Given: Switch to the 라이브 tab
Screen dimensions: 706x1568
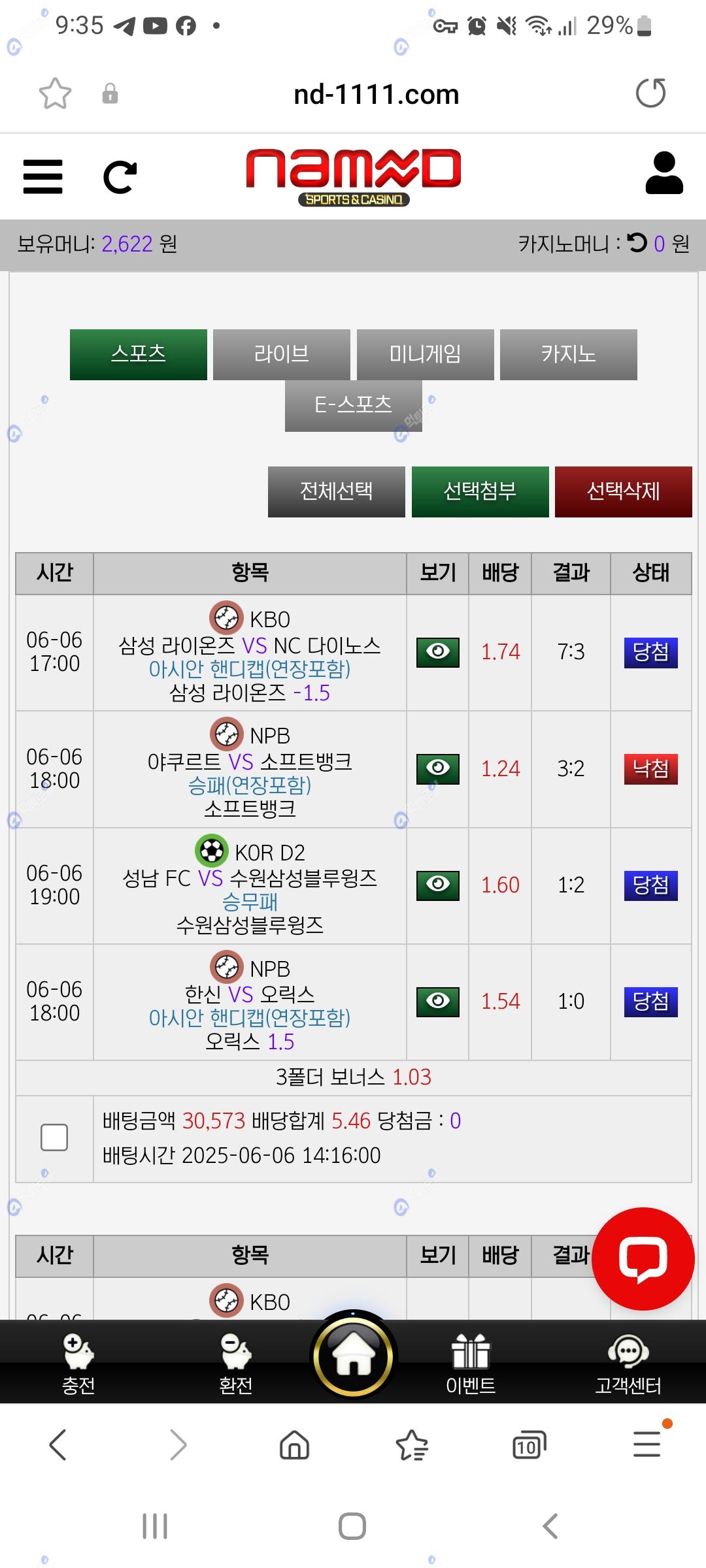Looking at the screenshot, I should (x=282, y=354).
